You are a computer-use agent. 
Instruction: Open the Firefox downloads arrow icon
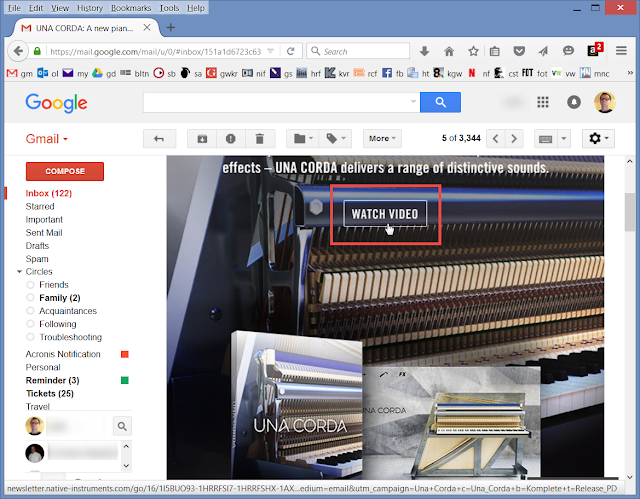(424, 51)
